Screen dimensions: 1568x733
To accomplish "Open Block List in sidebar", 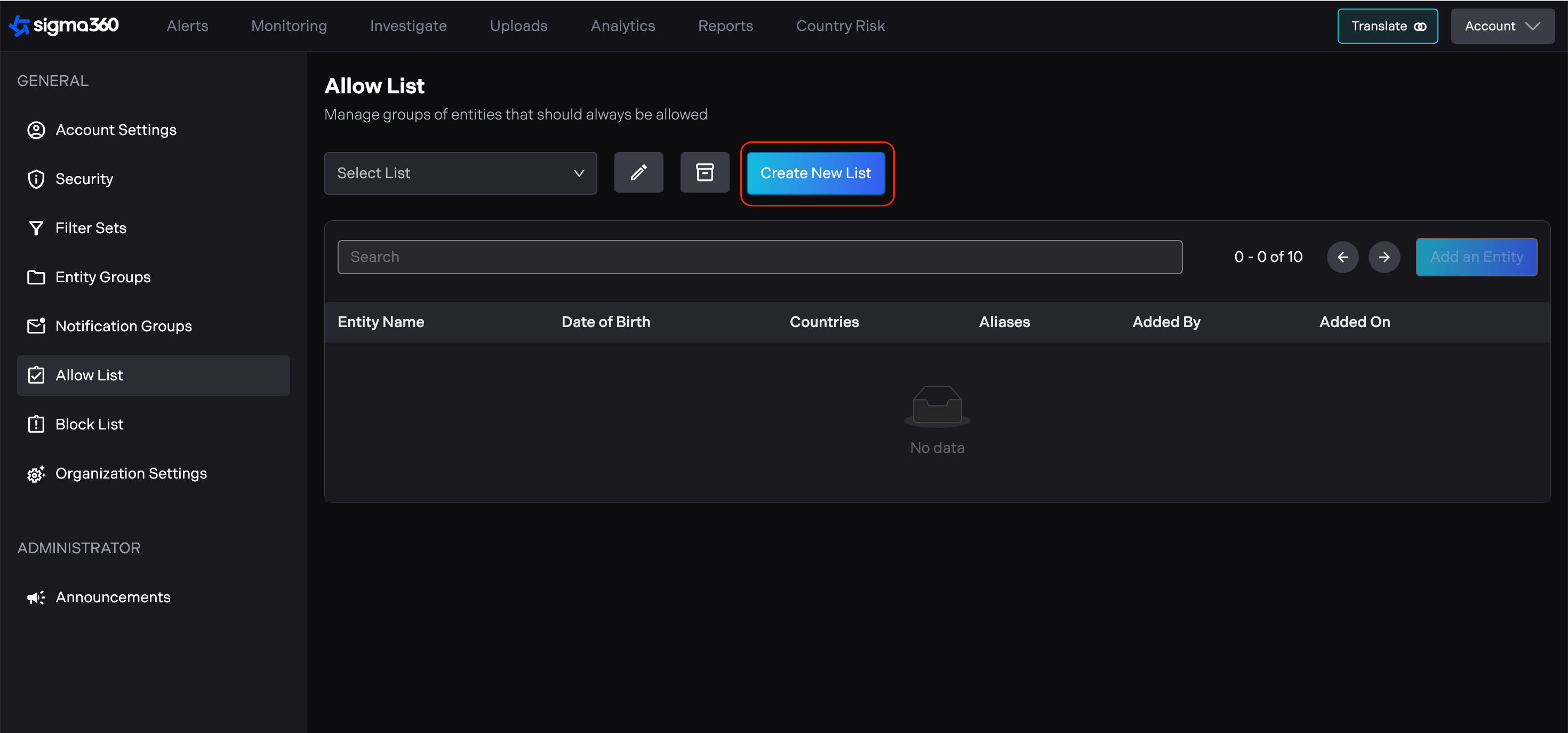I will [x=89, y=424].
